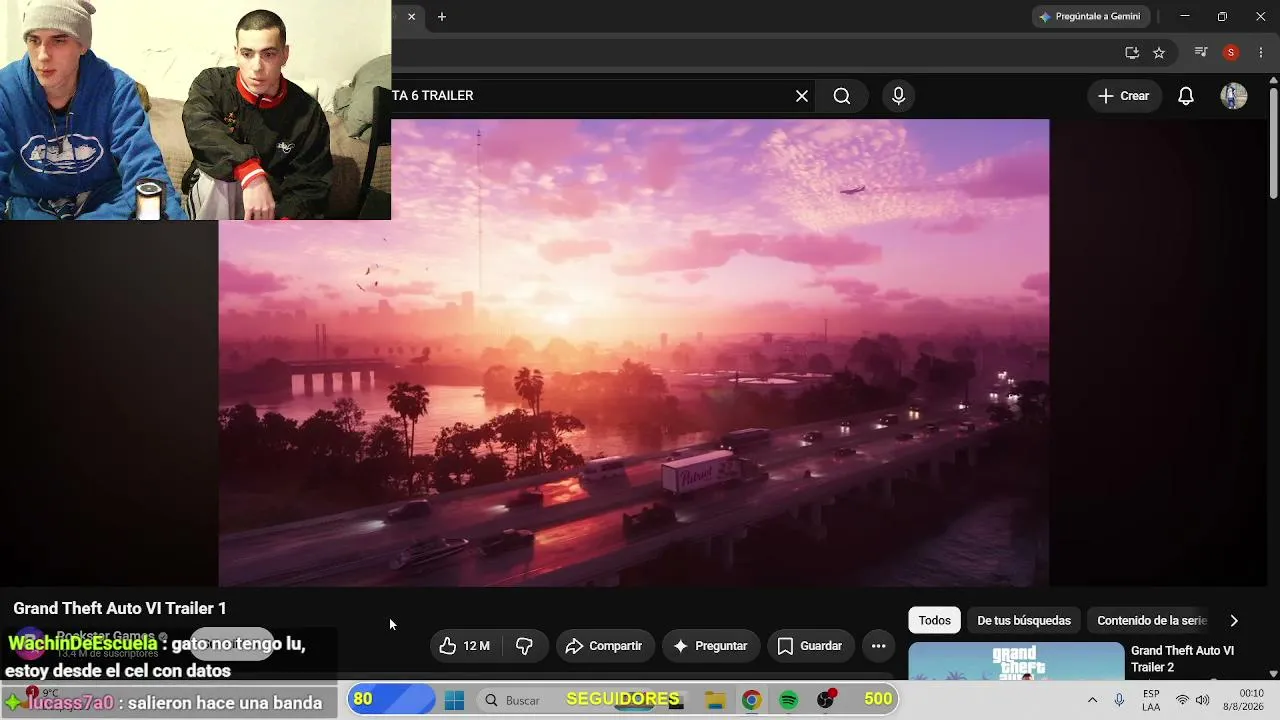
Task: Save the video with Guardar
Action: (x=811, y=646)
